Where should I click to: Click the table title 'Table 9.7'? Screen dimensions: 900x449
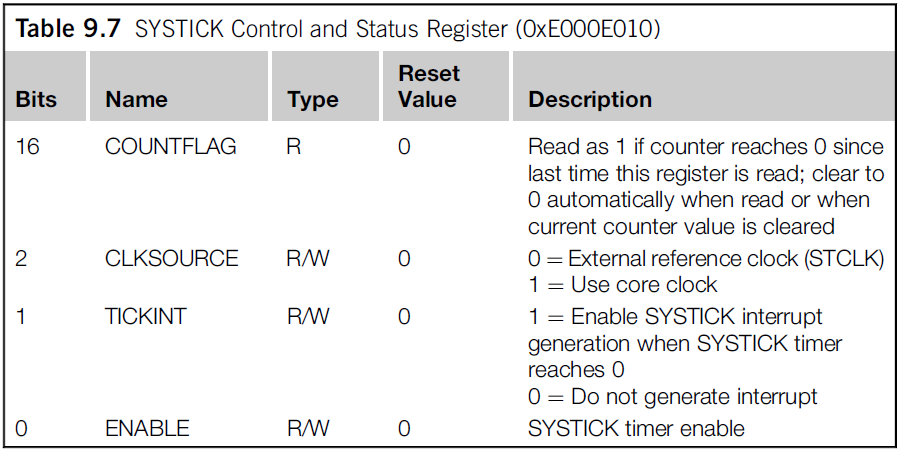(68, 28)
